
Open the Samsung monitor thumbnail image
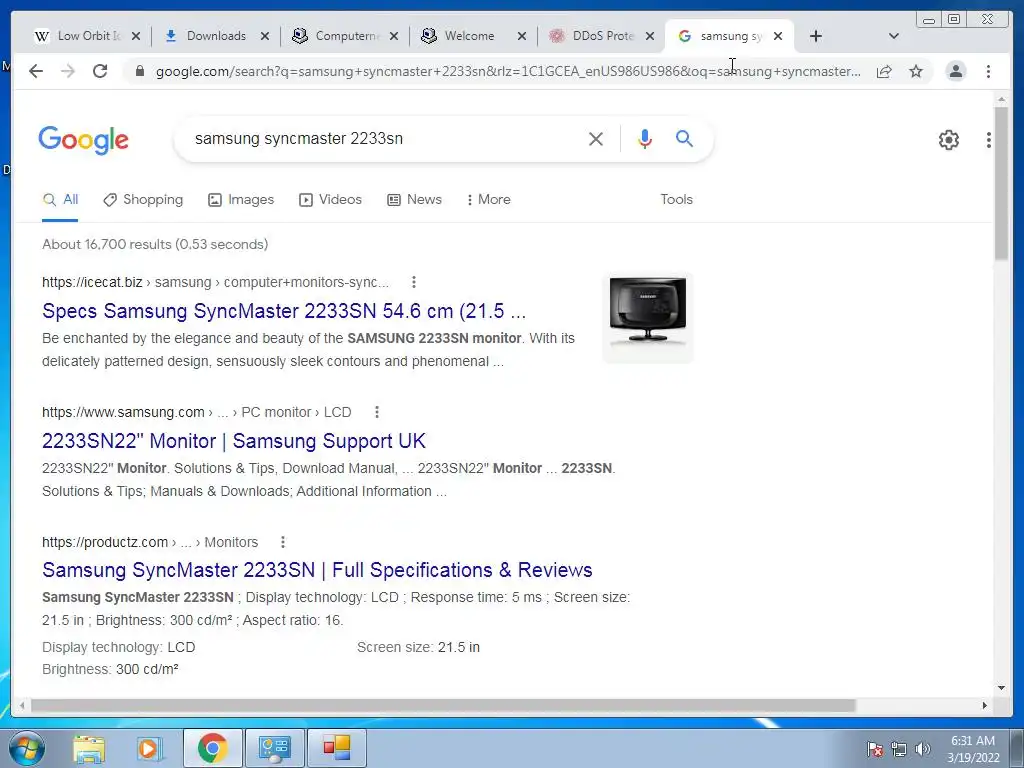[x=648, y=317]
